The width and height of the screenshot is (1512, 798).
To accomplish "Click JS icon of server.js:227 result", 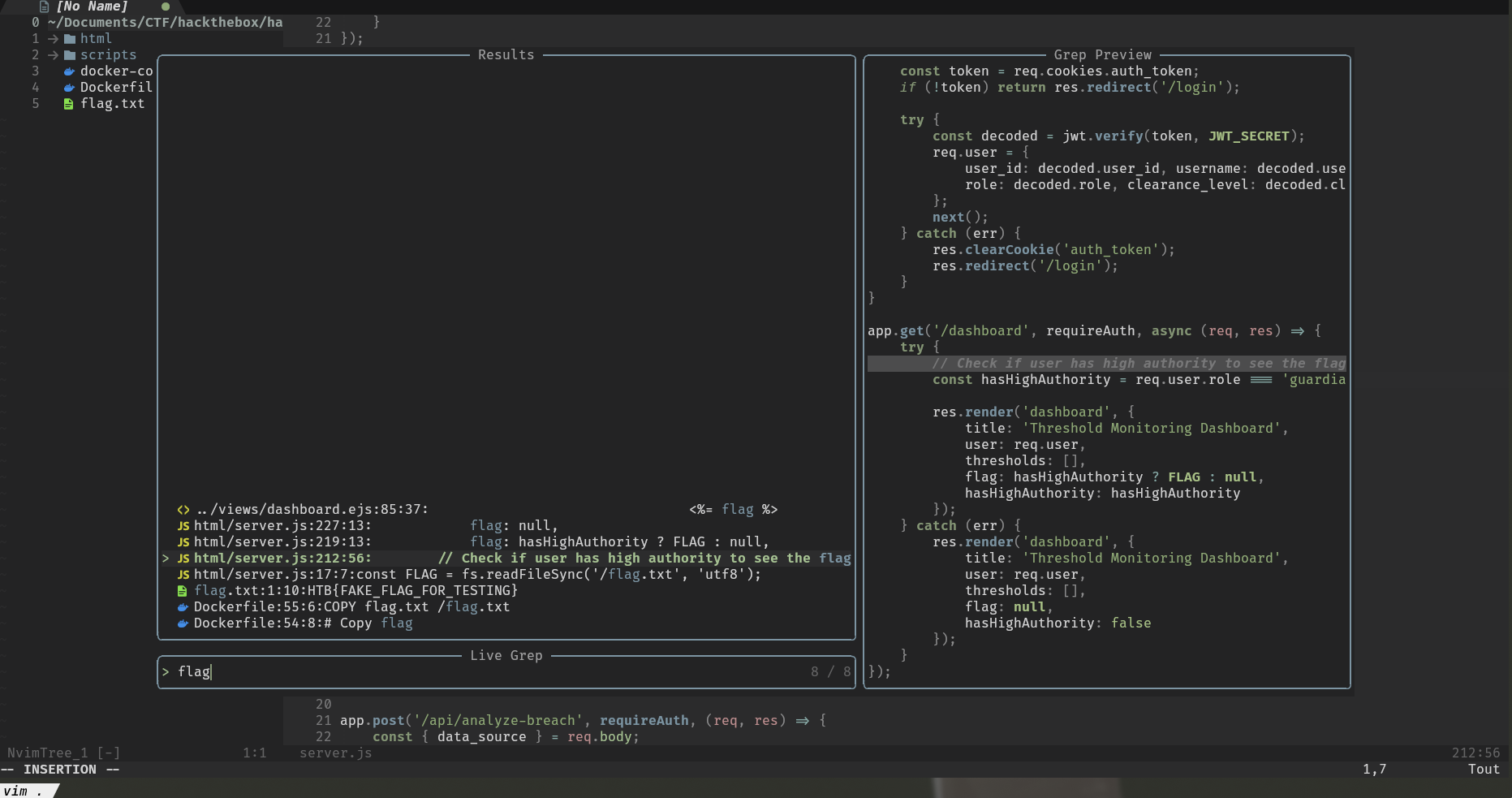I will coord(183,526).
